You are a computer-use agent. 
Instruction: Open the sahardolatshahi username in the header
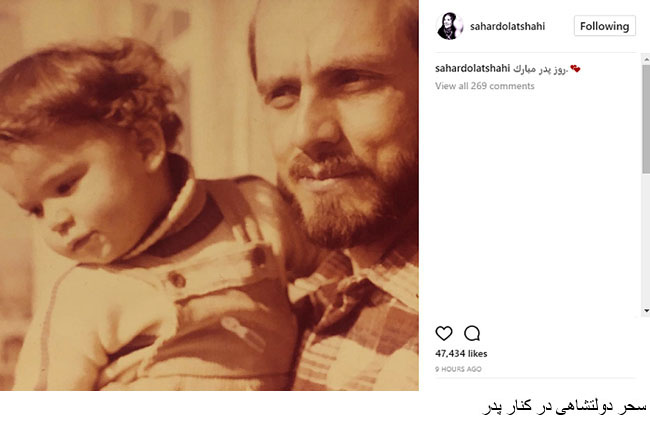(507, 26)
